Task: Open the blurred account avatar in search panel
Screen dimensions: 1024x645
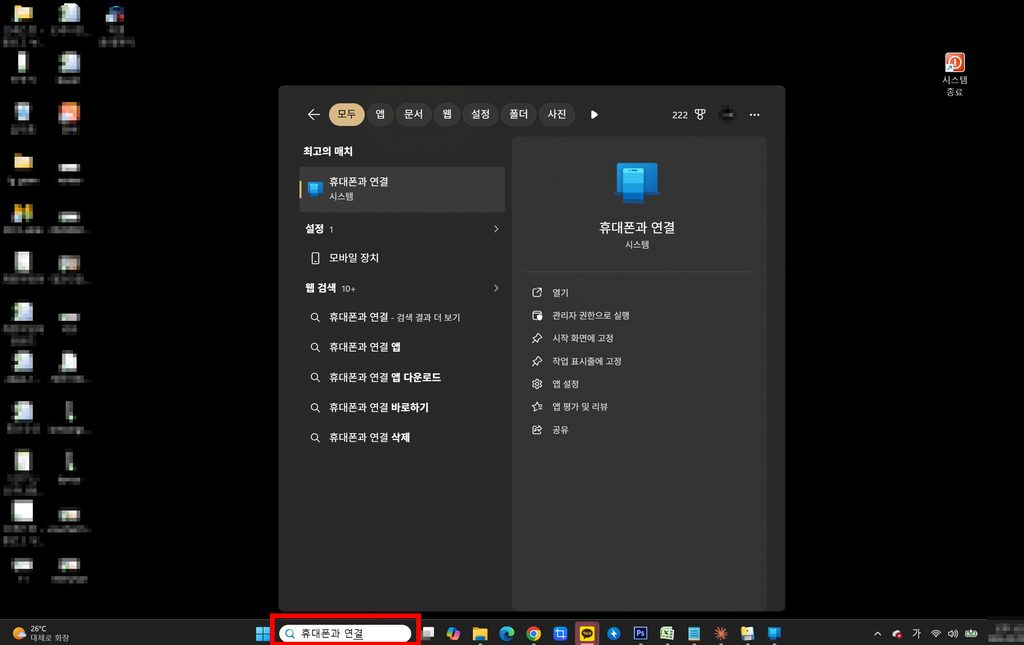Action: click(x=727, y=114)
